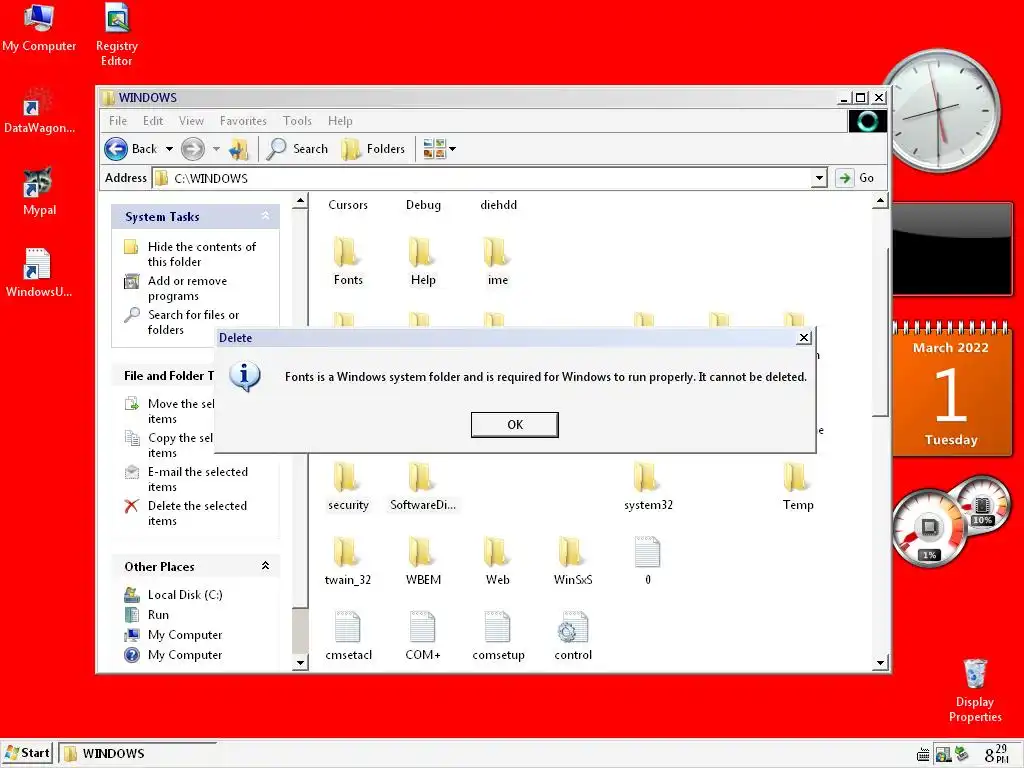Click the WINDOWS taskbar button
Image resolution: width=1024 pixels, height=768 pixels.
click(136, 753)
